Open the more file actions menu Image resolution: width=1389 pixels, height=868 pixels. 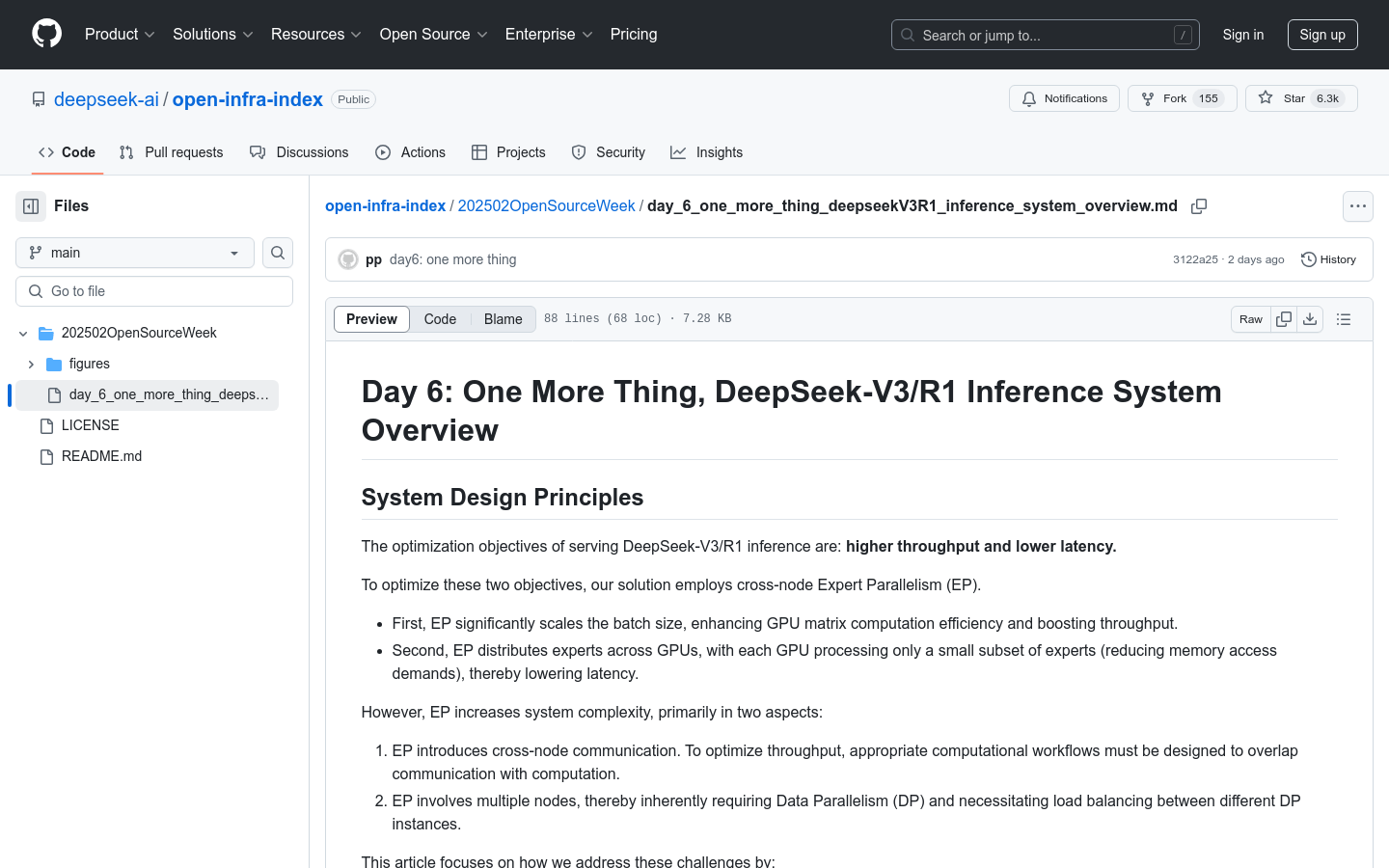pyautogui.click(x=1358, y=206)
